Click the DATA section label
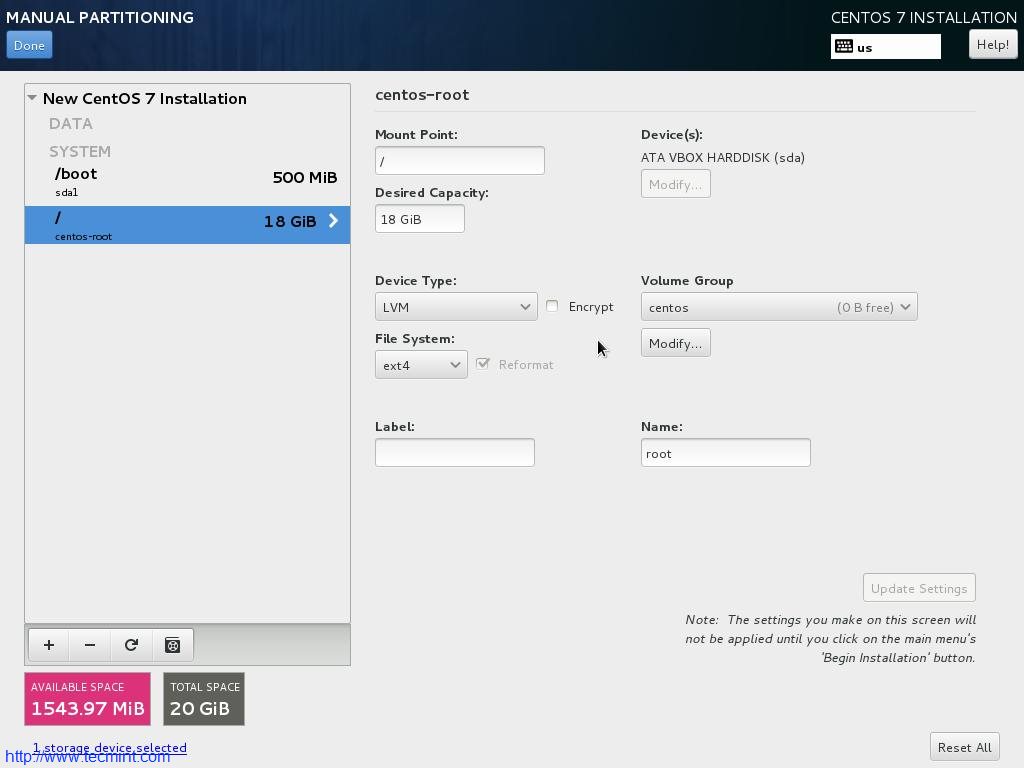 71,123
